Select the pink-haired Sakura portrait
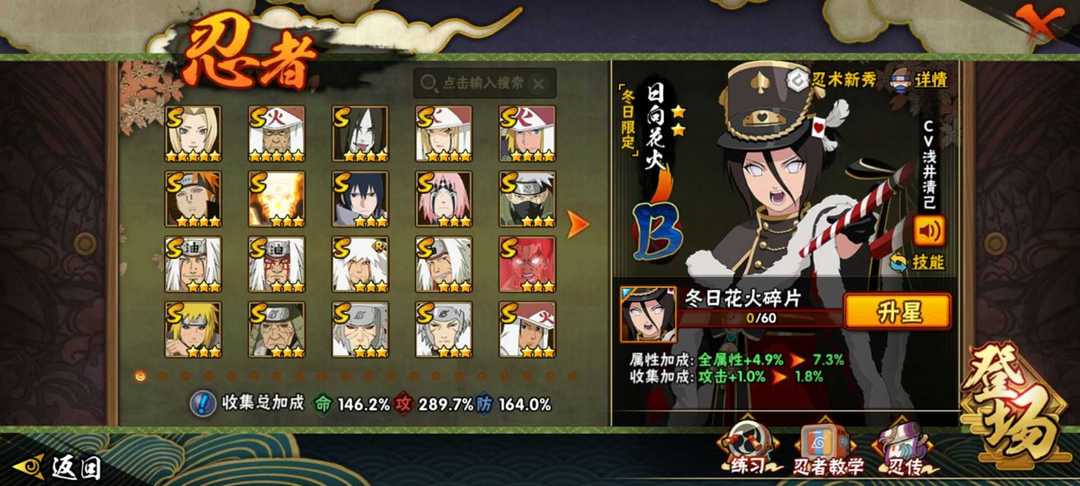Viewport: 1080px width, 486px height. [444, 199]
